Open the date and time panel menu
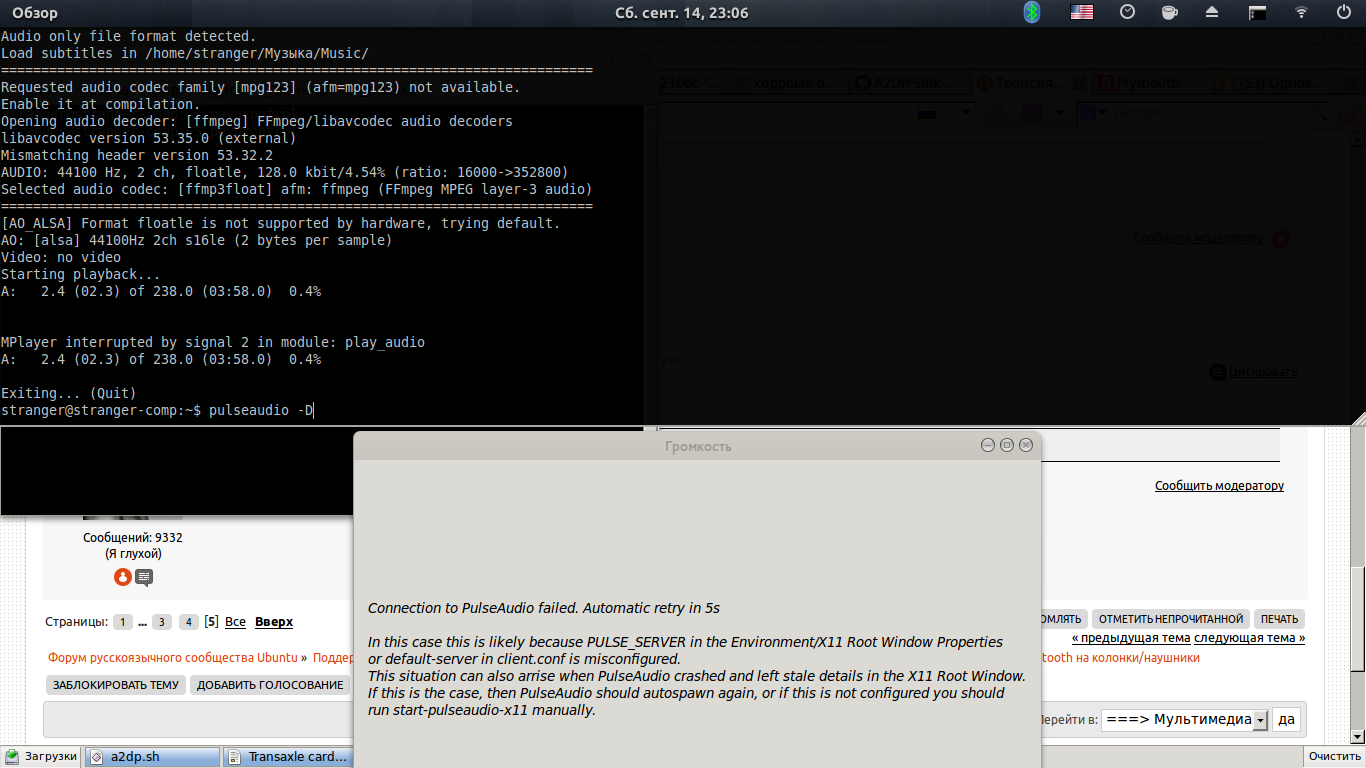 click(x=682, y=13)
